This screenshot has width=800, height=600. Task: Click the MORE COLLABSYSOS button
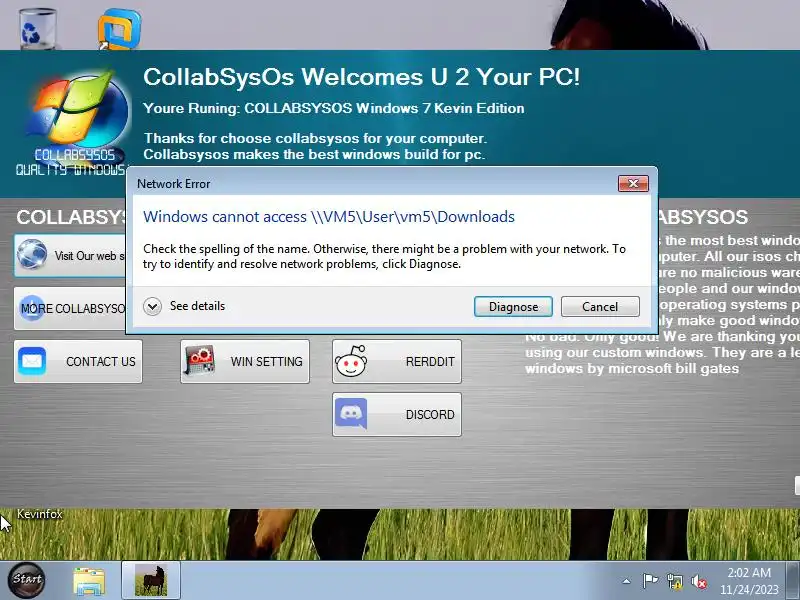(x=70, y=308)
